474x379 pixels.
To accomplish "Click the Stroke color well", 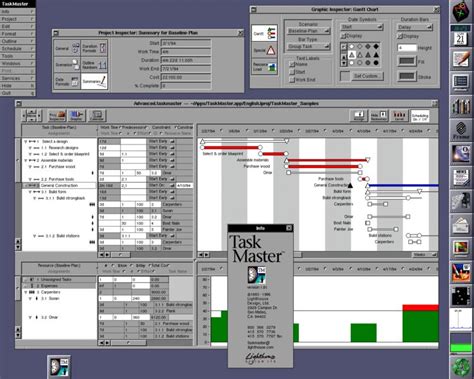I will pos(407,77).
